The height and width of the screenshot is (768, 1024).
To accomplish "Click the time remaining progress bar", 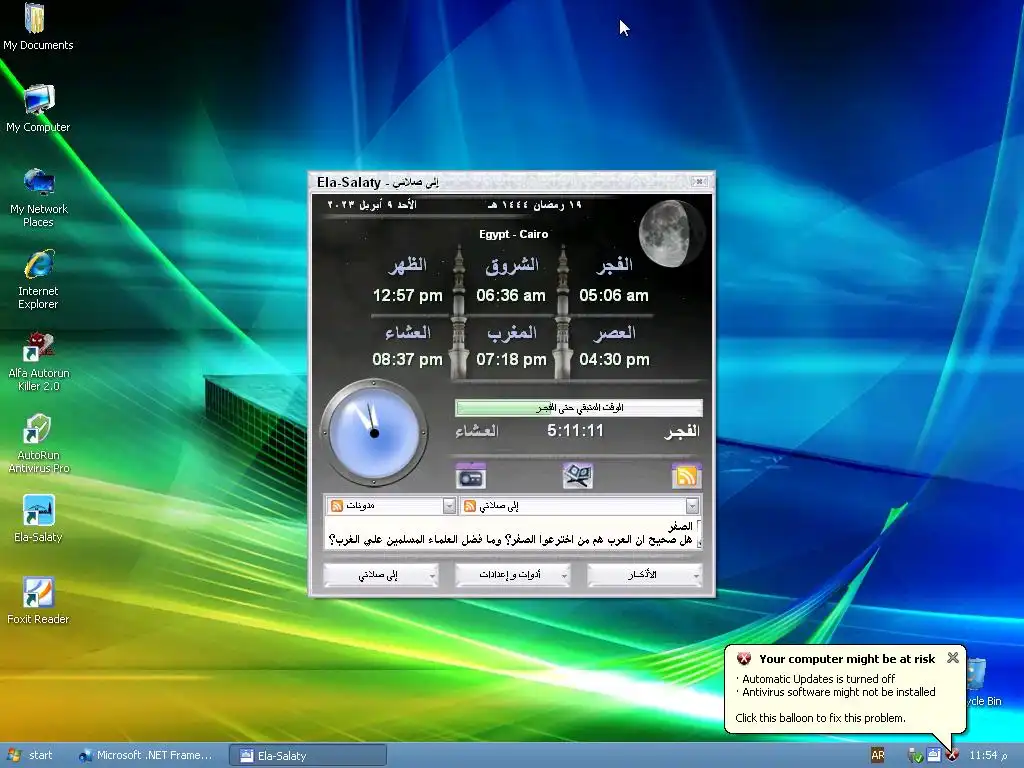I will click(x=579, y=408).
